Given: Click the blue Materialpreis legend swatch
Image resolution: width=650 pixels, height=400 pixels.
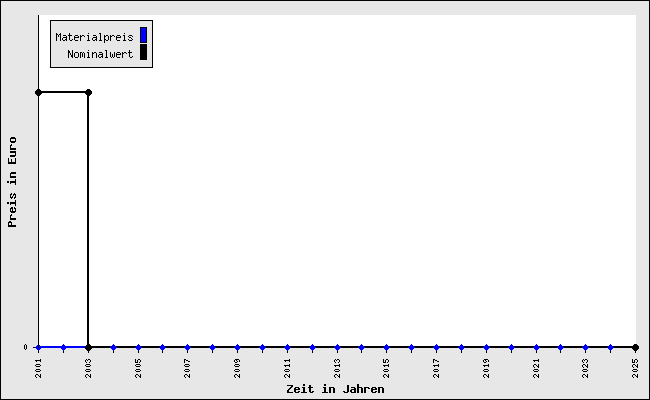Looking at the screenshot, I should click(144, 36).
